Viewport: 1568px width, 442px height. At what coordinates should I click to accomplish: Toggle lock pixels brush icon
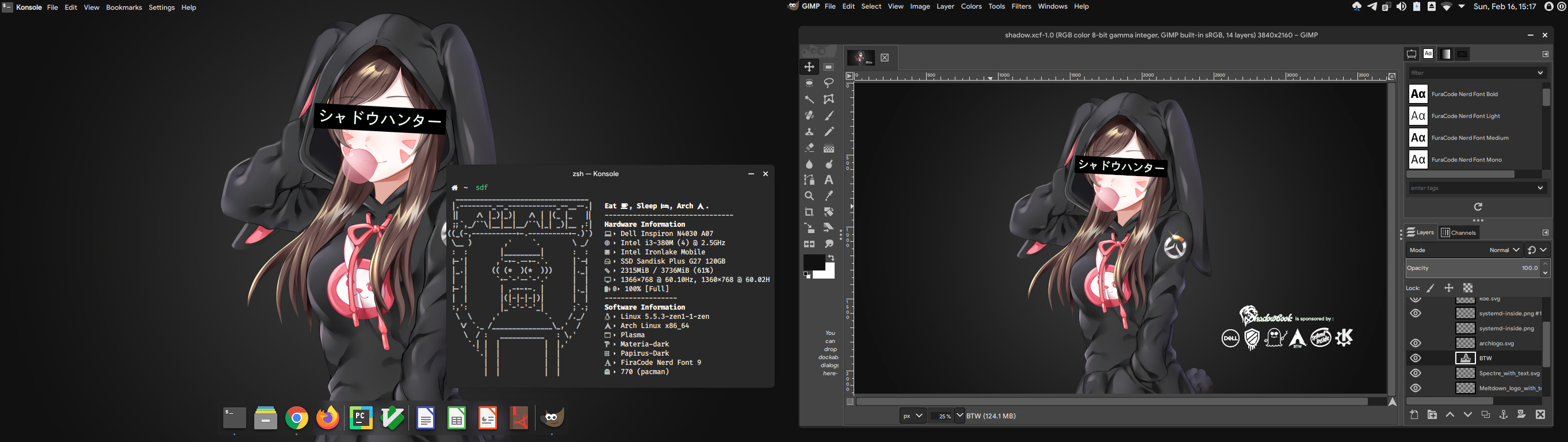[1431, 288]
